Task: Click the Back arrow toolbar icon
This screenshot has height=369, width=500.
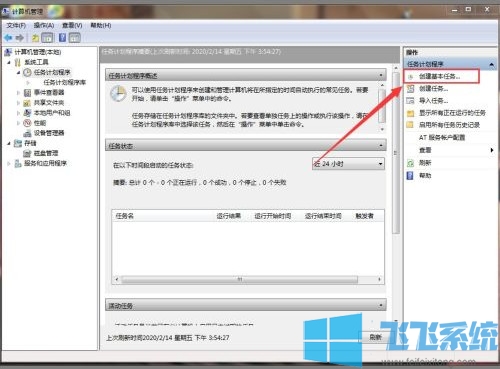Action: click(8, 38)
